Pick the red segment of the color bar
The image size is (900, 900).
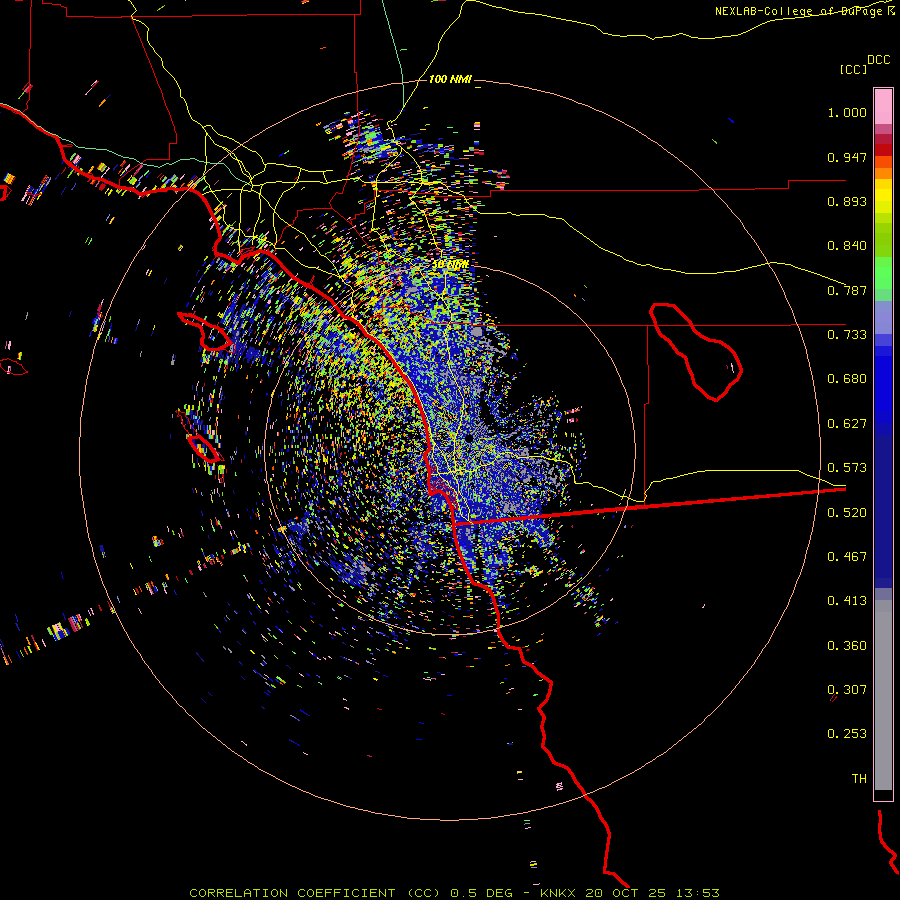(883, 150)
